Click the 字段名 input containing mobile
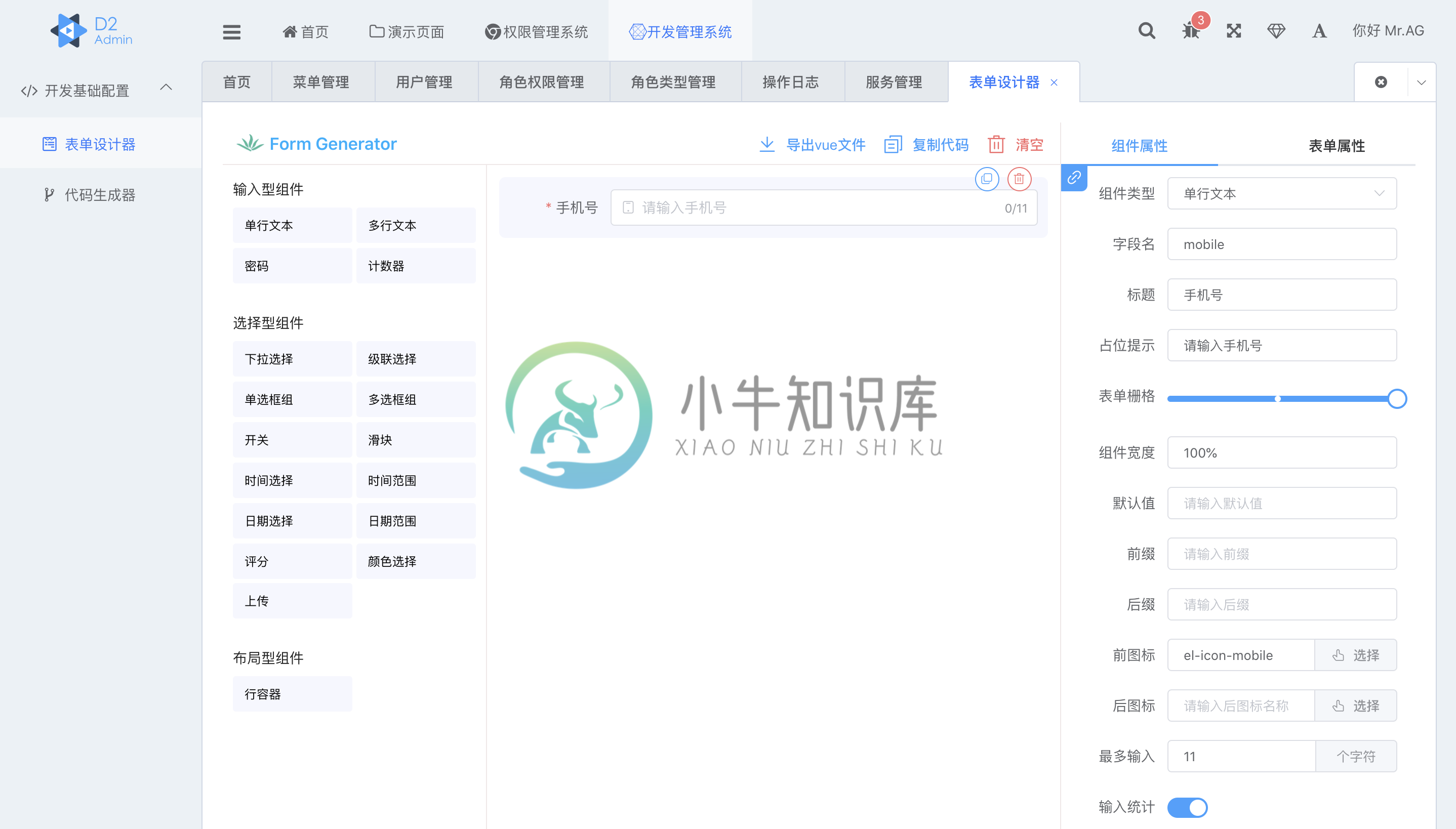 (x=1282, y=244)
